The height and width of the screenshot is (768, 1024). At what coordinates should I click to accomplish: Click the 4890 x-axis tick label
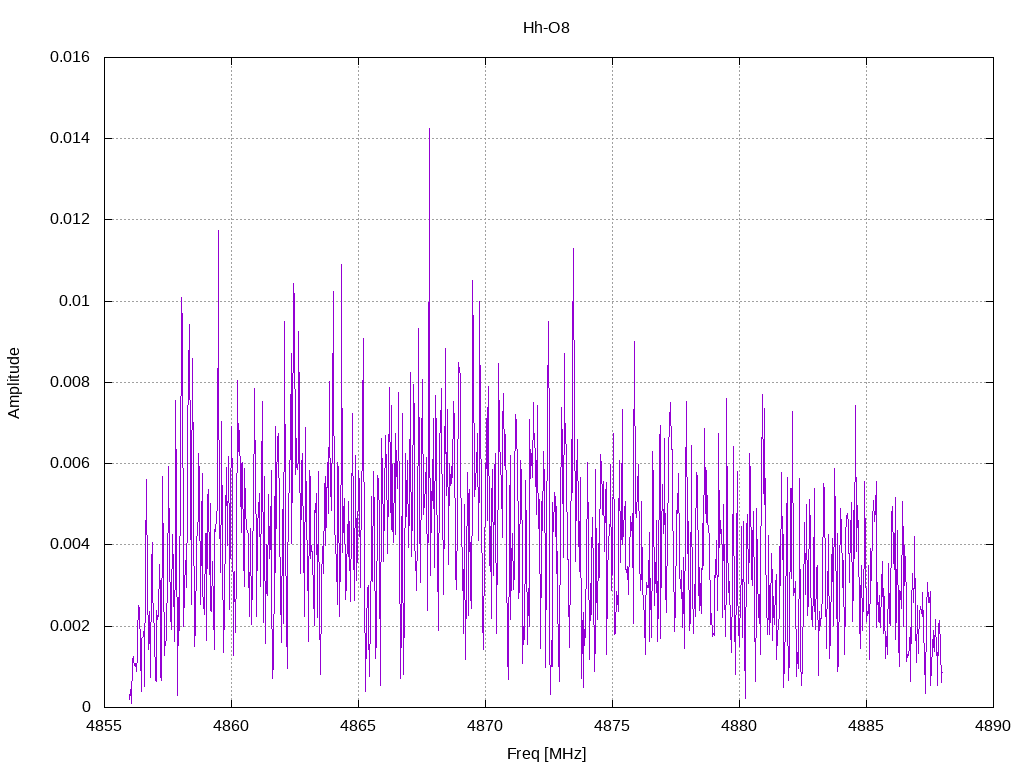click(x=993, y=726)
